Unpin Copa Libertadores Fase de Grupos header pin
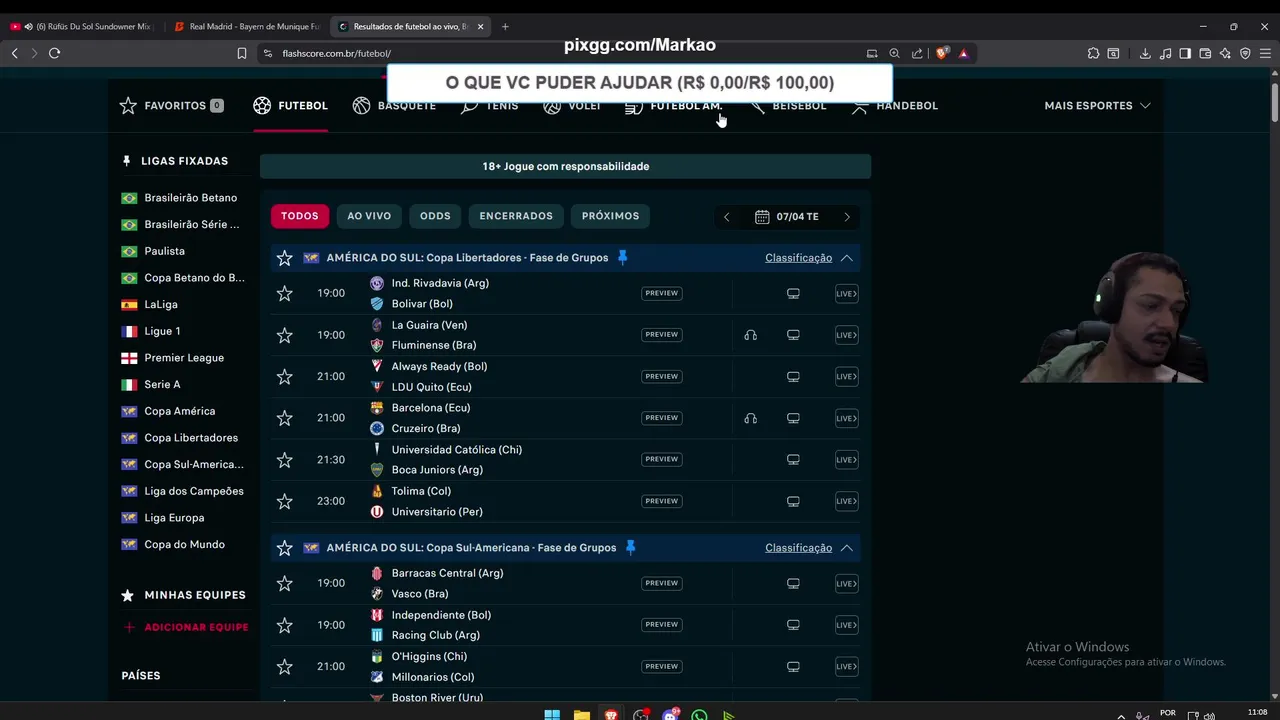1280x720 pixels. [622, 257]
